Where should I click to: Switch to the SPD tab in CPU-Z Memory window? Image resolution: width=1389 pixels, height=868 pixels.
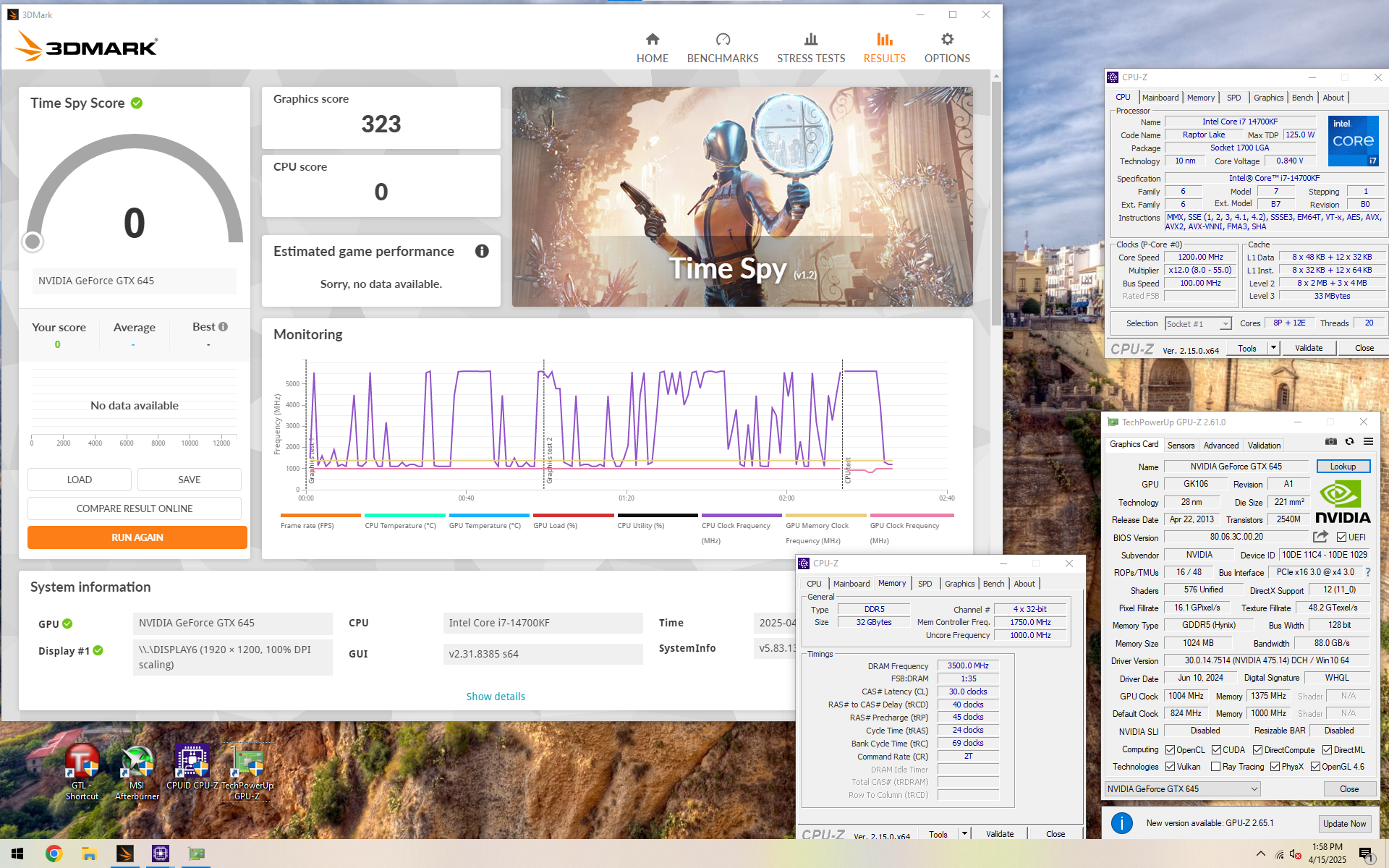click(x=925, y=584)
